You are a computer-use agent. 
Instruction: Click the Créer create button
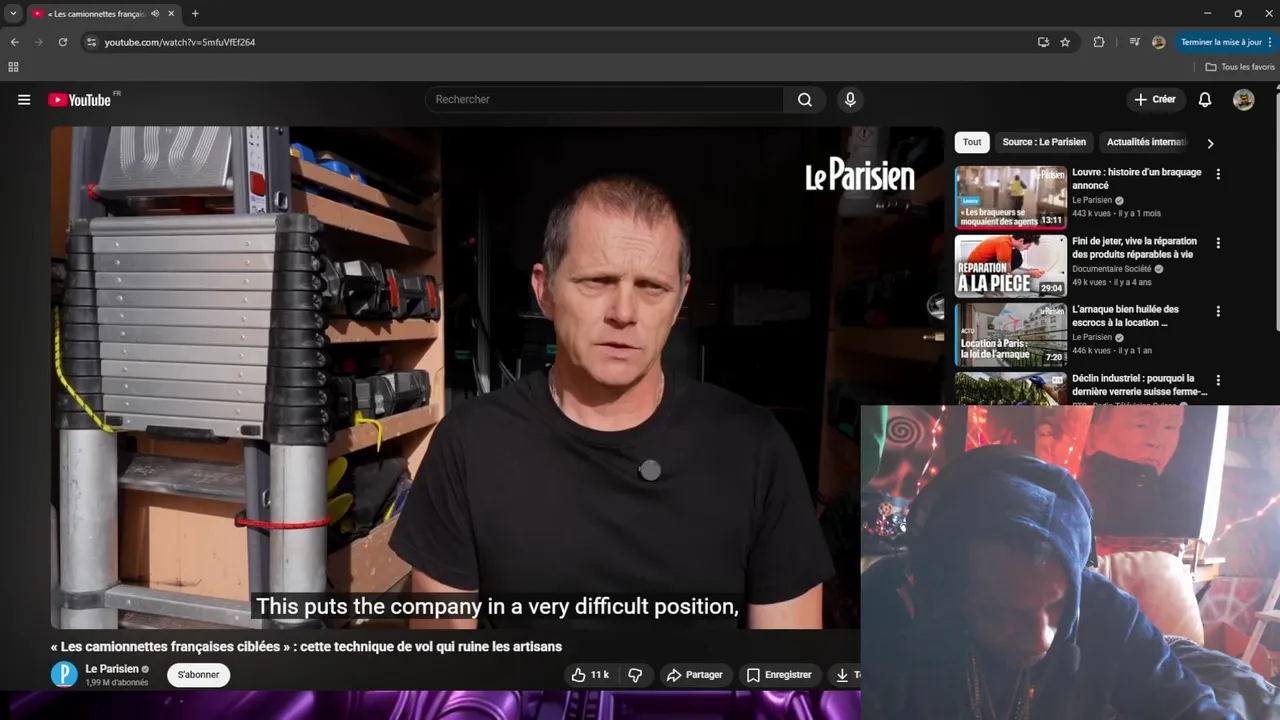(x=1154, y=100)
